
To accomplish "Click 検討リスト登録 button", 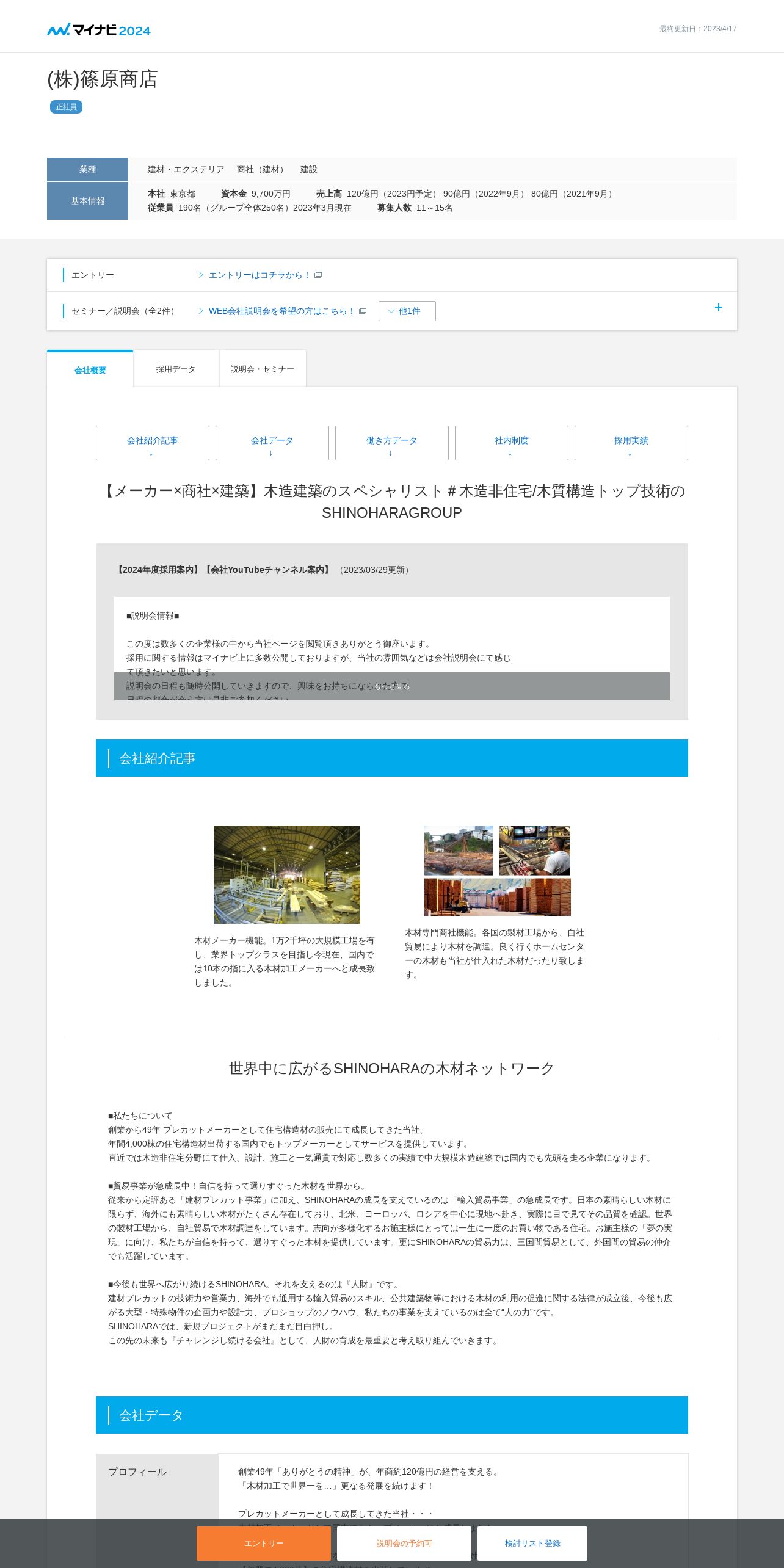I will click(x=532, y=1543).
